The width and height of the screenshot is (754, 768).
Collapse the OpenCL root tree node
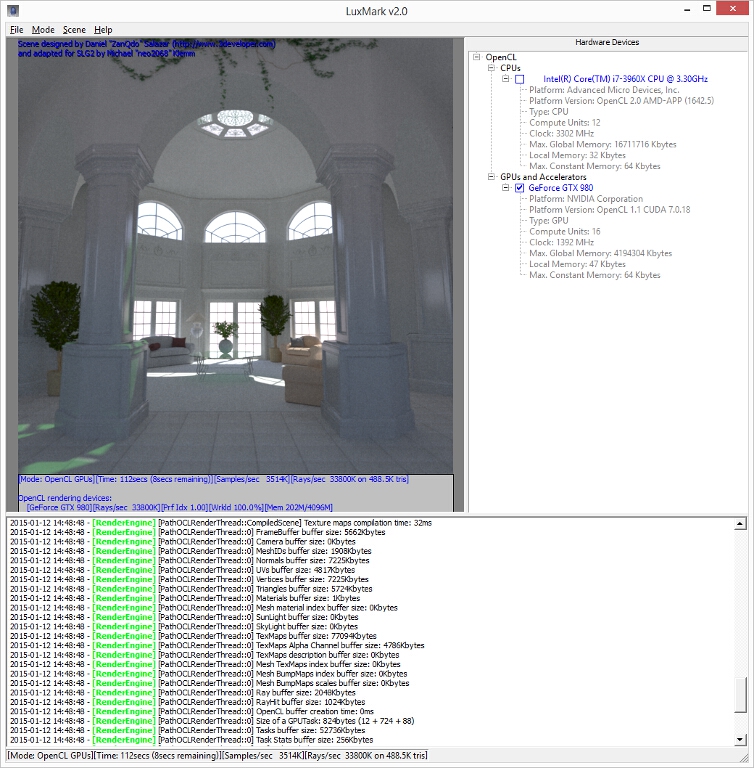click(x=478, y=57)
